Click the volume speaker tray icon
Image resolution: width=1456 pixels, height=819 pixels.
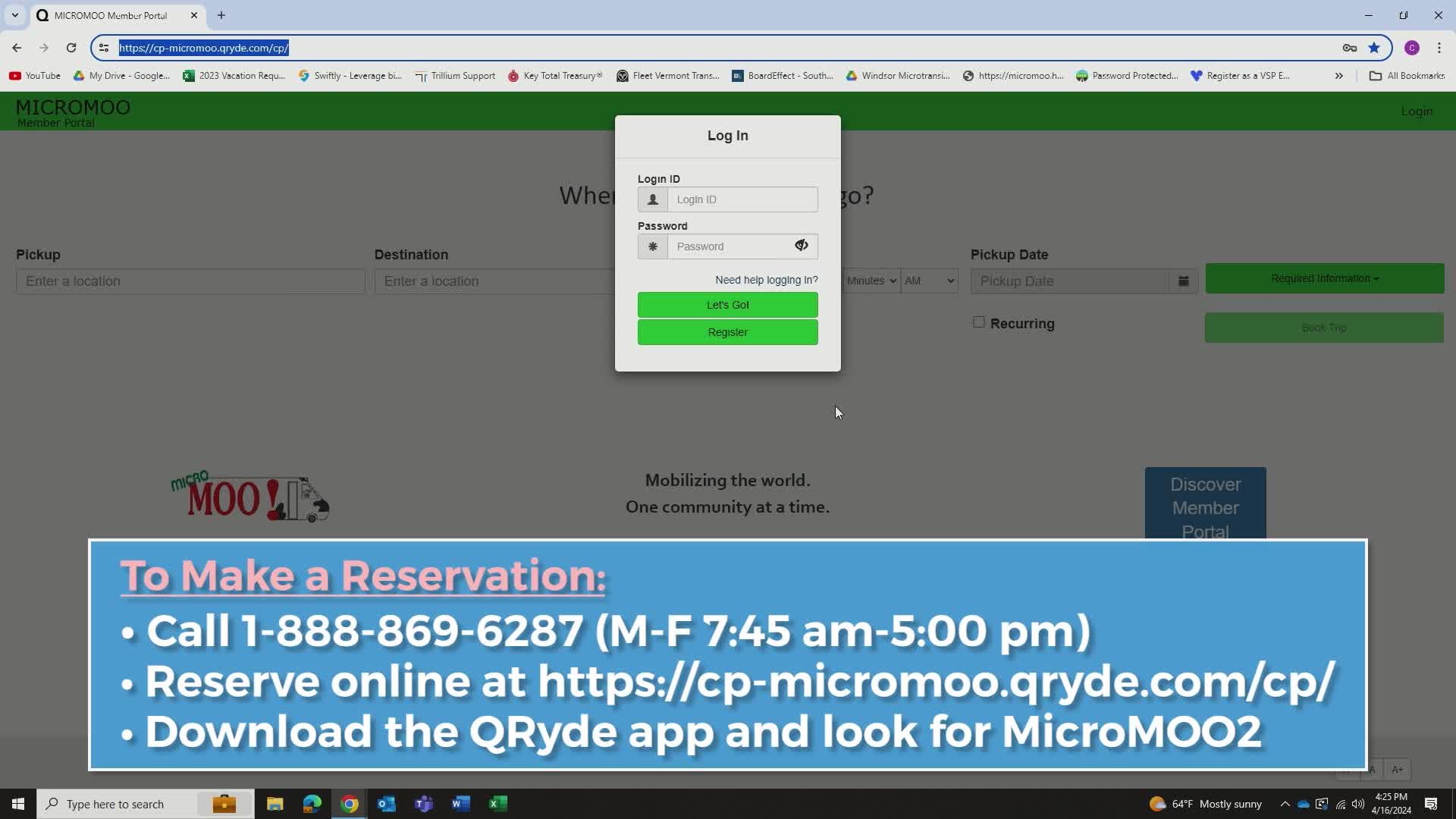[1358, 804]
